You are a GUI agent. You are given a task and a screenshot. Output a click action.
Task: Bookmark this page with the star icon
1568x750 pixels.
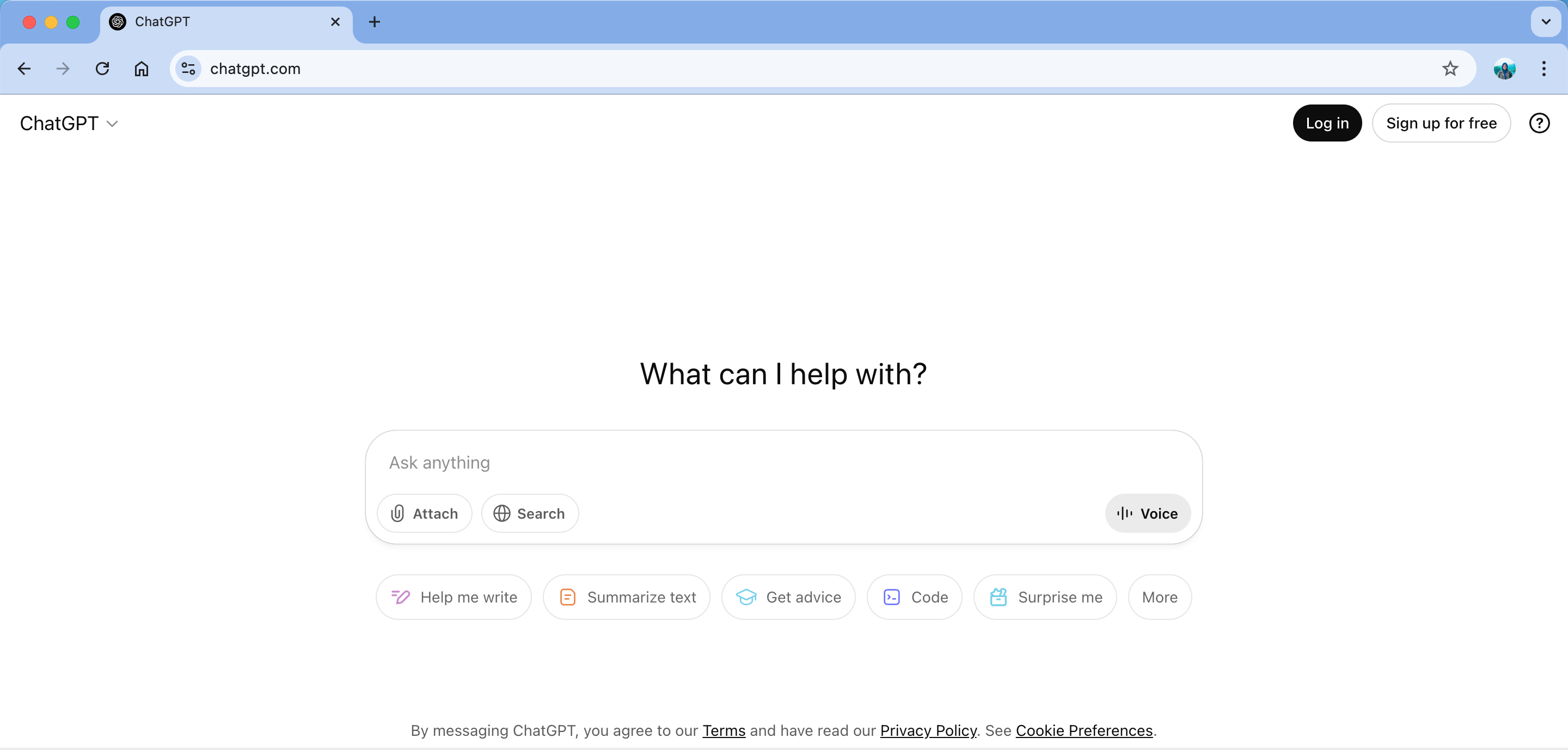tap(1450, 69)
